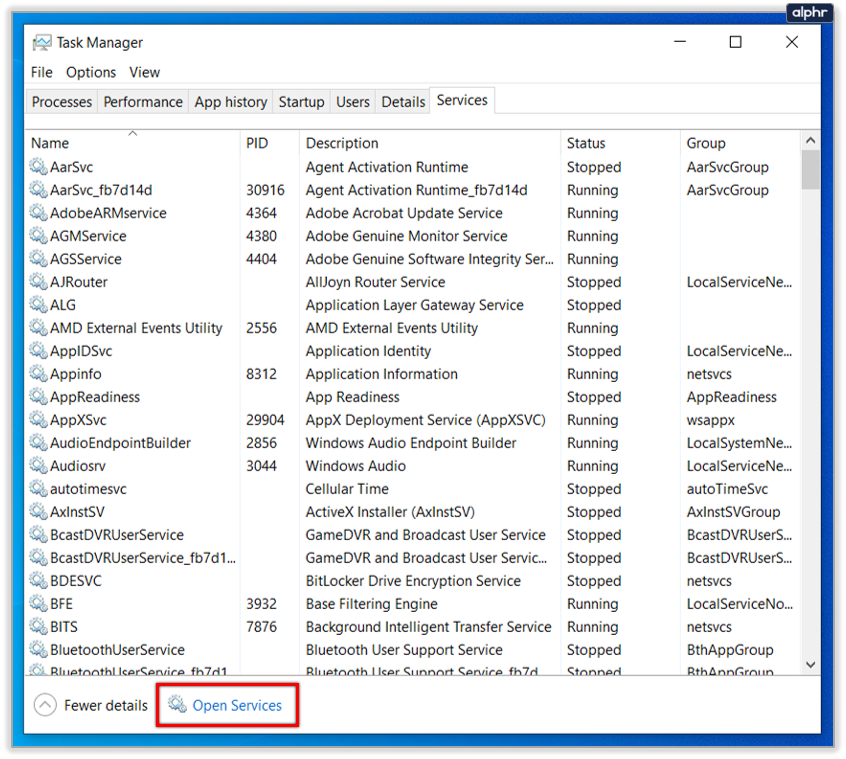Click the vertical scrollbar thumb
The image size is (846, 759).
pos(810,170)
